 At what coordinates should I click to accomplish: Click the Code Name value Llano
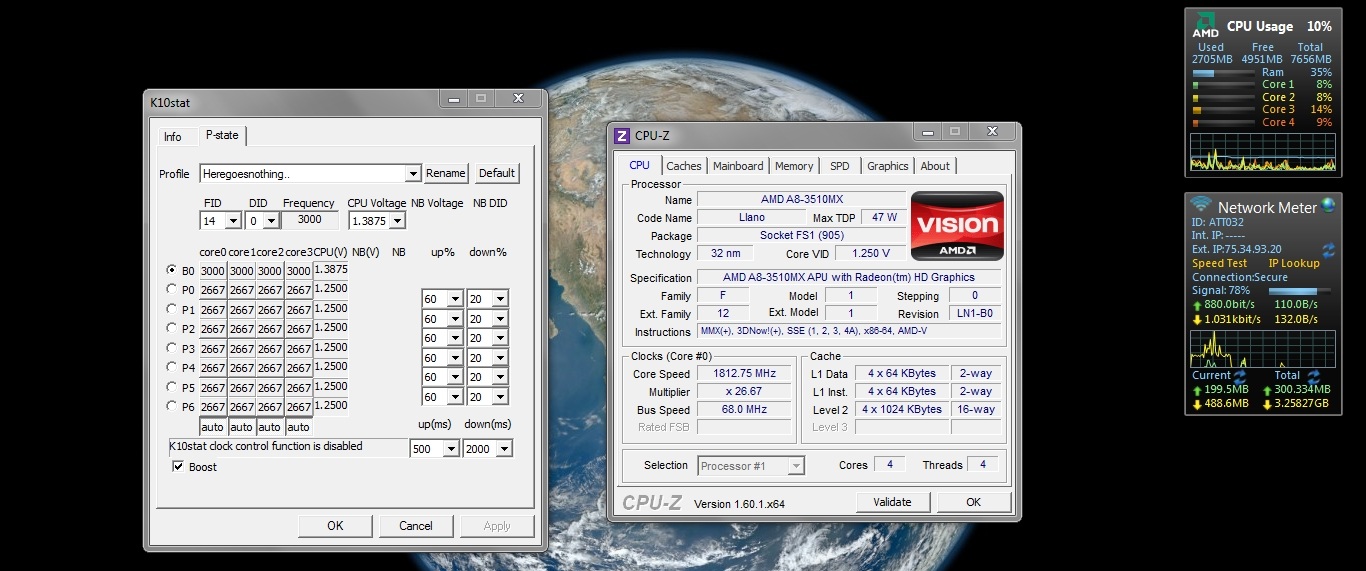point(751,217)
